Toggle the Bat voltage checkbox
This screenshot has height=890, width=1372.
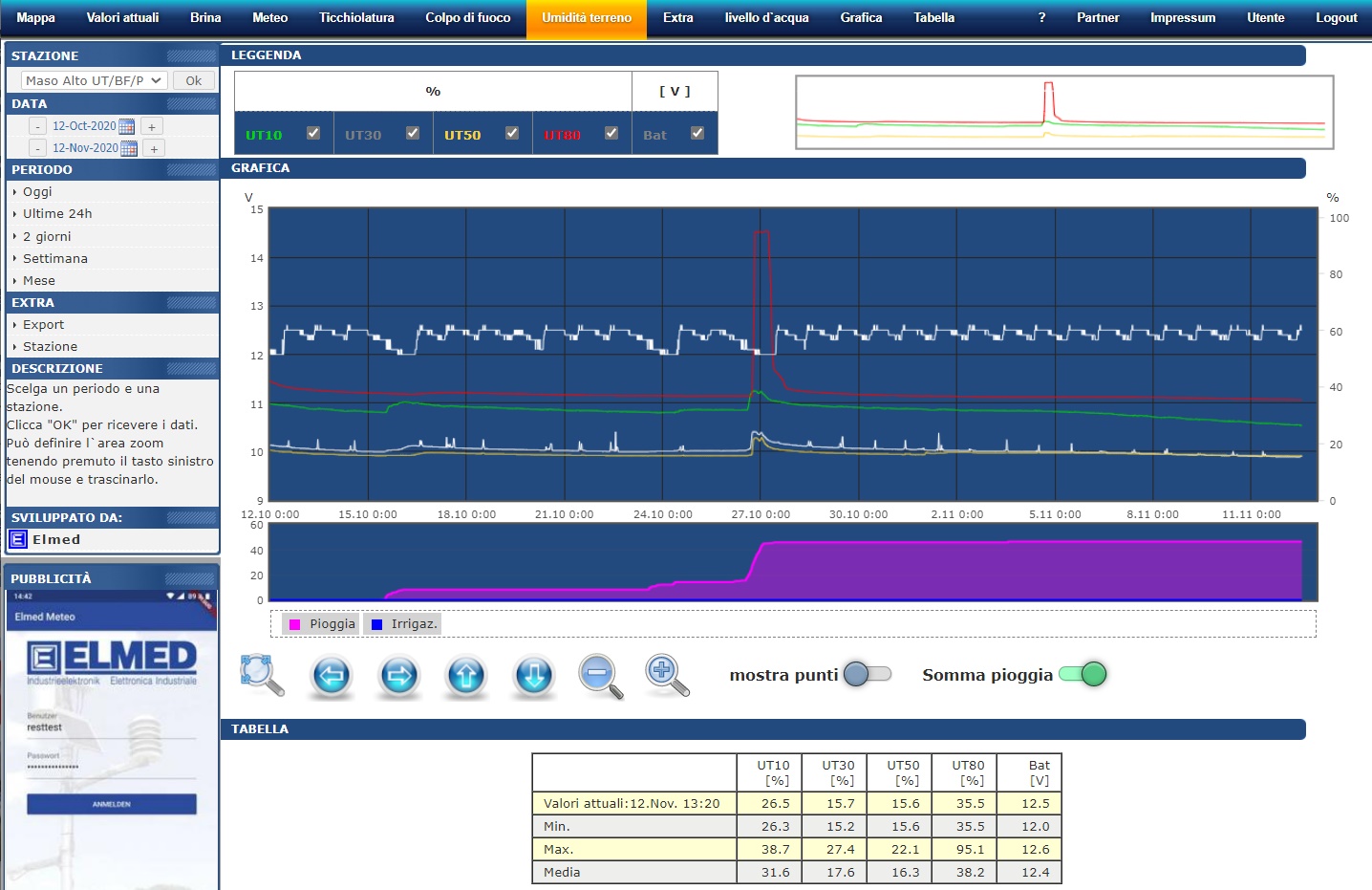coord(697,133)
